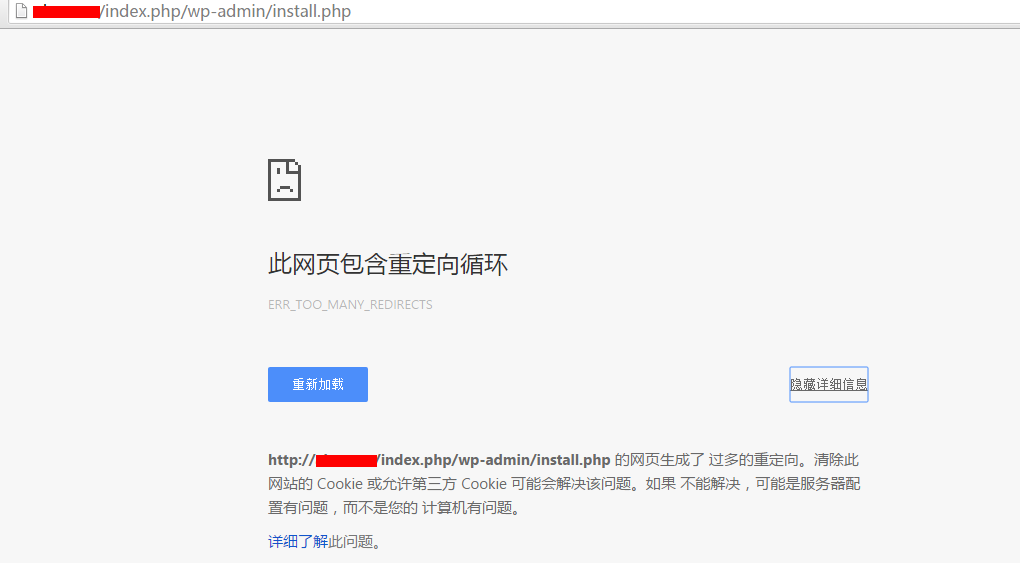The width and height of the screenshot is (1020, 563).
Task: Click the red redacted block in details paragraph
Action: [x=345, y=461]
